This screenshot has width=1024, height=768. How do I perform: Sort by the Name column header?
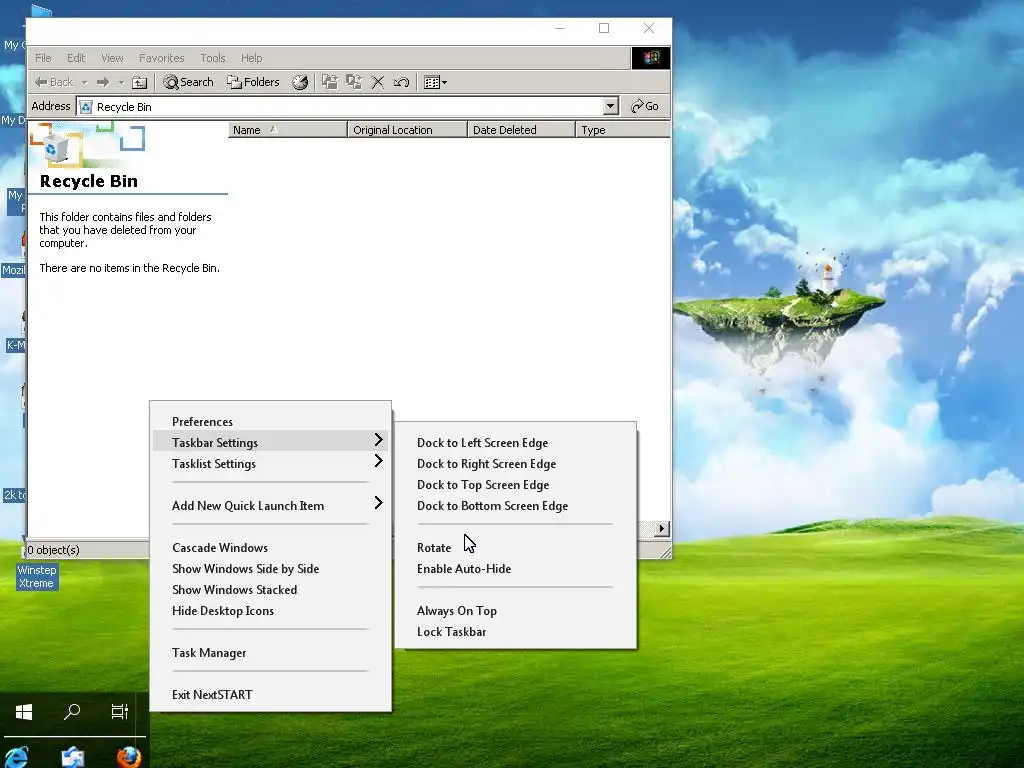(x=287, y=130)
